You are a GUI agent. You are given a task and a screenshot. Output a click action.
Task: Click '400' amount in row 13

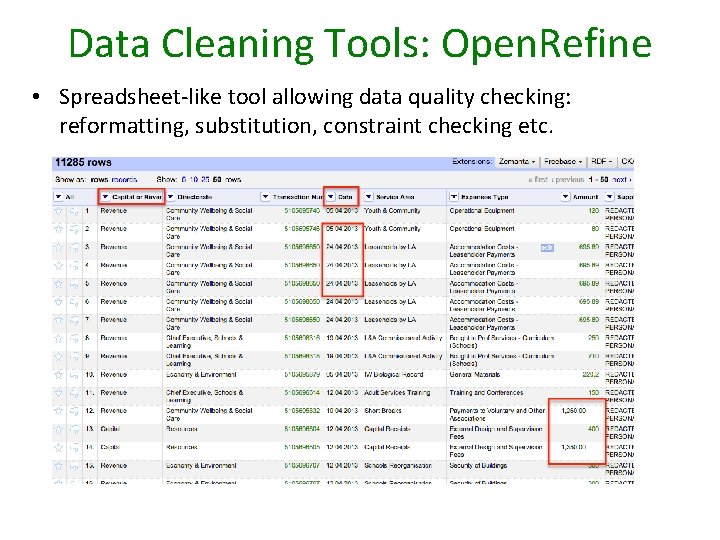point(593,429)
